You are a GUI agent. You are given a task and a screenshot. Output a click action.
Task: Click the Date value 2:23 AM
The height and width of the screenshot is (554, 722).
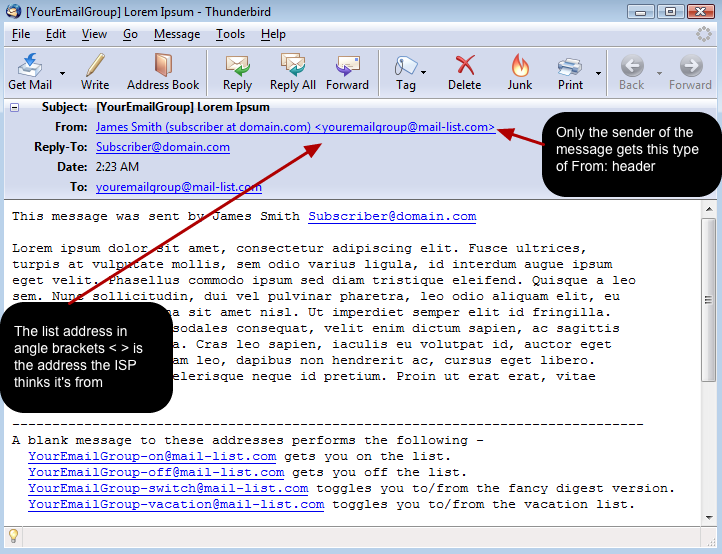(x=117, y=167)
